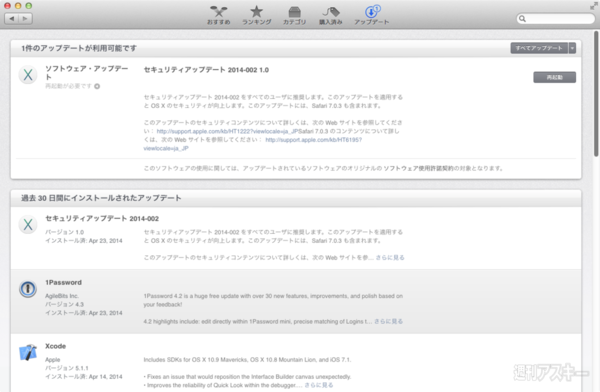Expand さらに見る for セキュリティアップデート 2014-002
Viewport: 600px width, 392px height.
tap(390, 257)
